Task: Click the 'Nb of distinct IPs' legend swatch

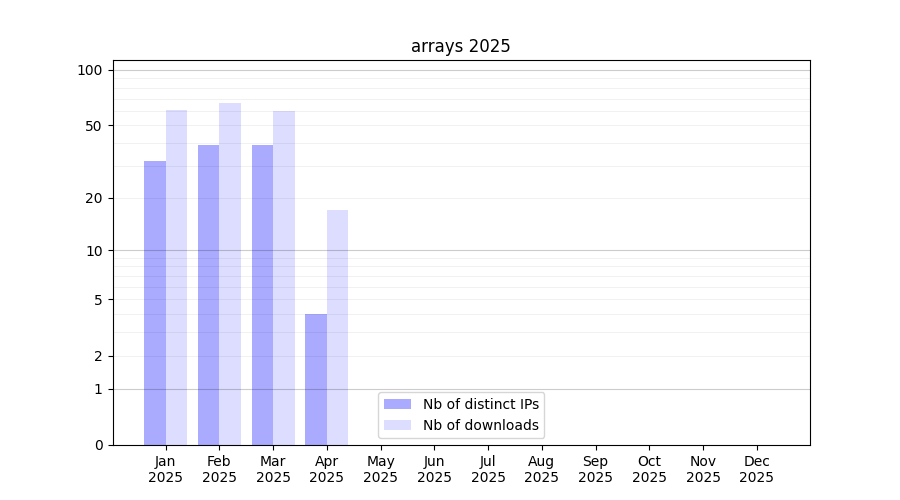Action: pyautogui.click(x=397, y=404)
